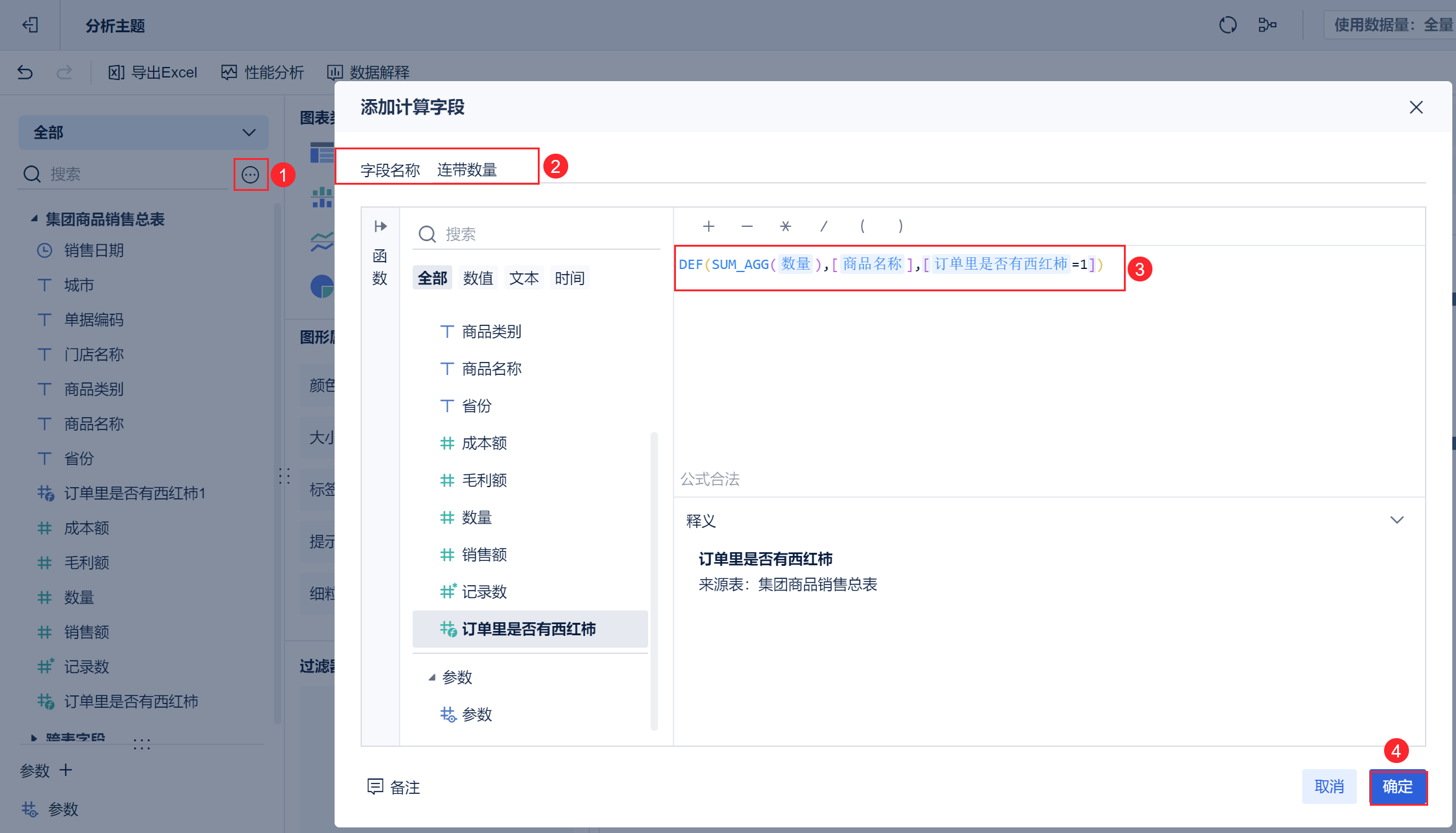Open the 全部 dataset dropdown
1456x833 pixels.
coord(143,133)
